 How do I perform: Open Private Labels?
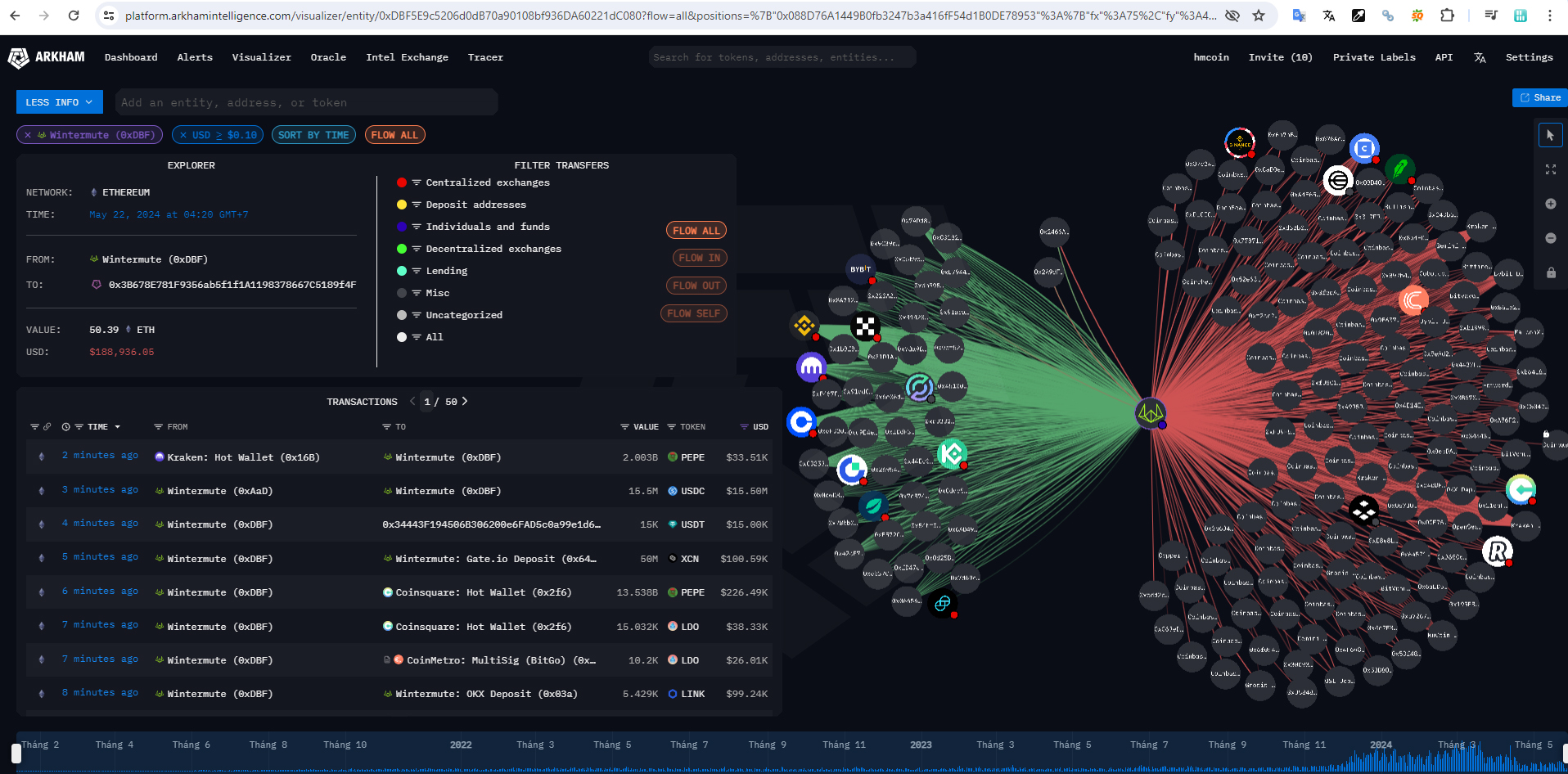coord(1374,57)
